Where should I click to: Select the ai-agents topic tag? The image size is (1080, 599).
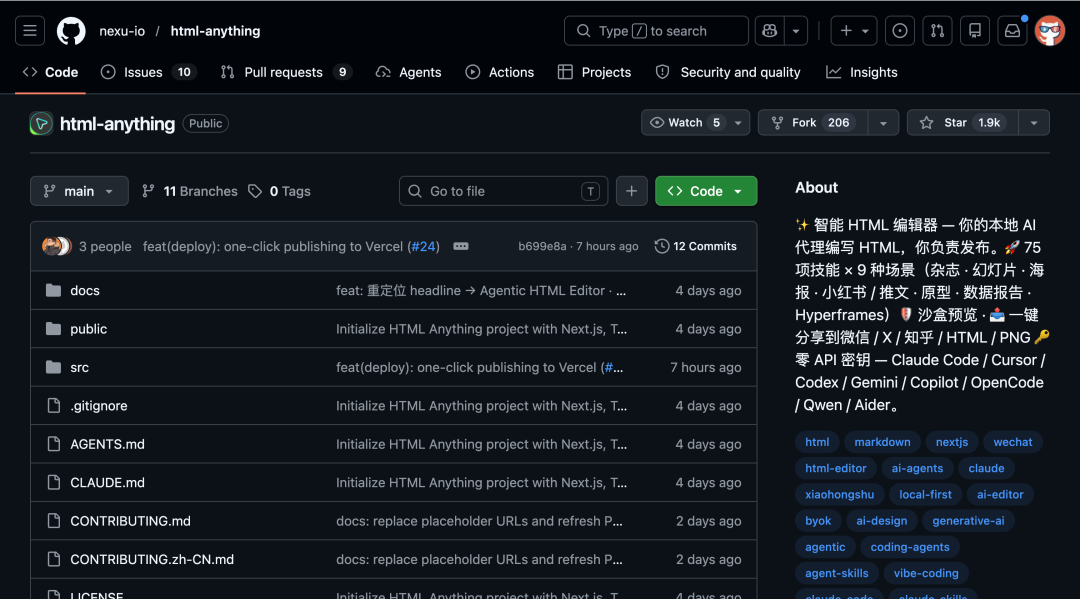coord(917,468)
